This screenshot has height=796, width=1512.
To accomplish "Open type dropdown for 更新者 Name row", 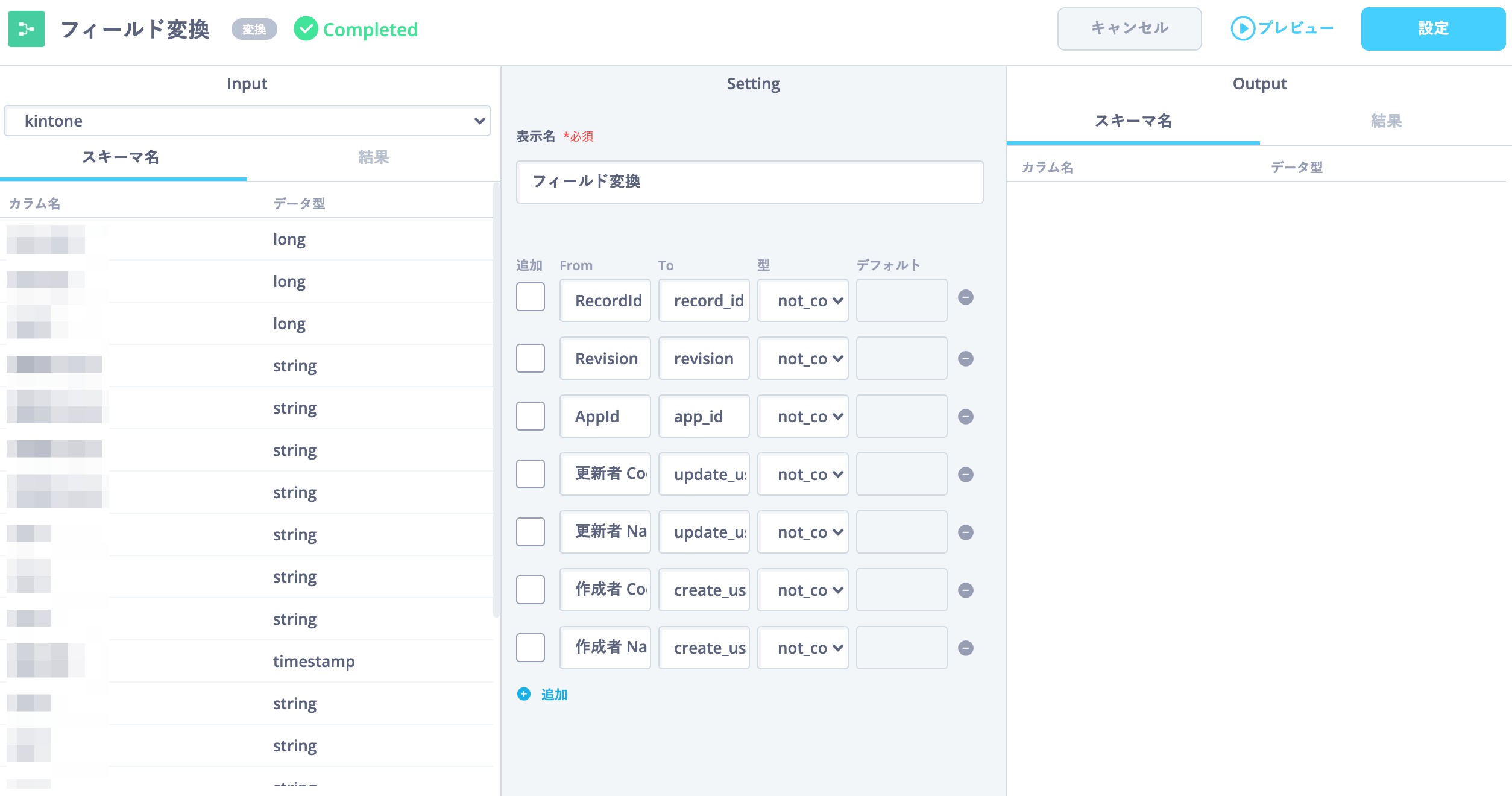I will click(803, 532).
